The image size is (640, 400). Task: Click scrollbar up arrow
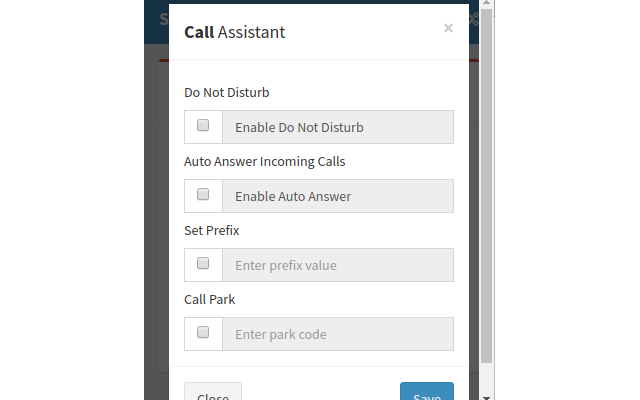pyautogui.click(x=486, y=2)
